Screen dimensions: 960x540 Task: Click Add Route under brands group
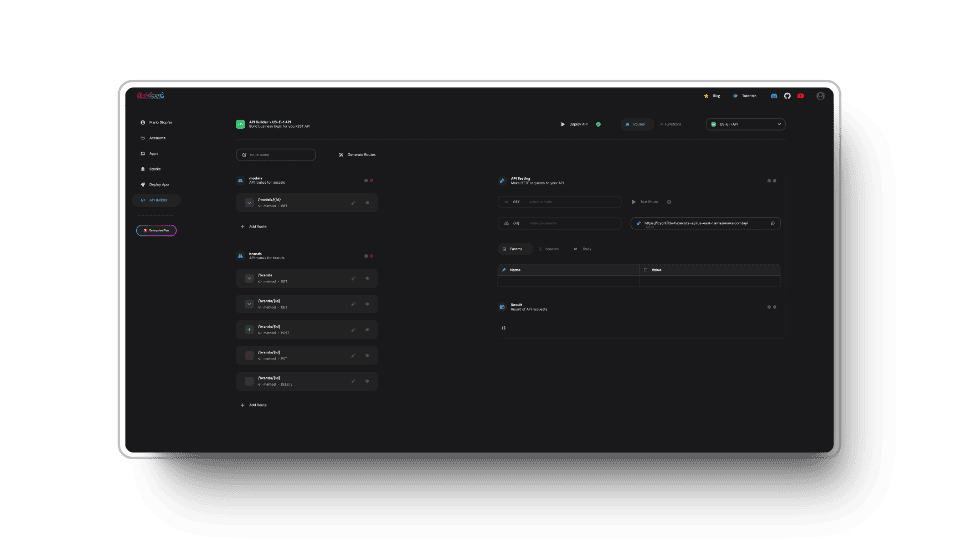253,405
